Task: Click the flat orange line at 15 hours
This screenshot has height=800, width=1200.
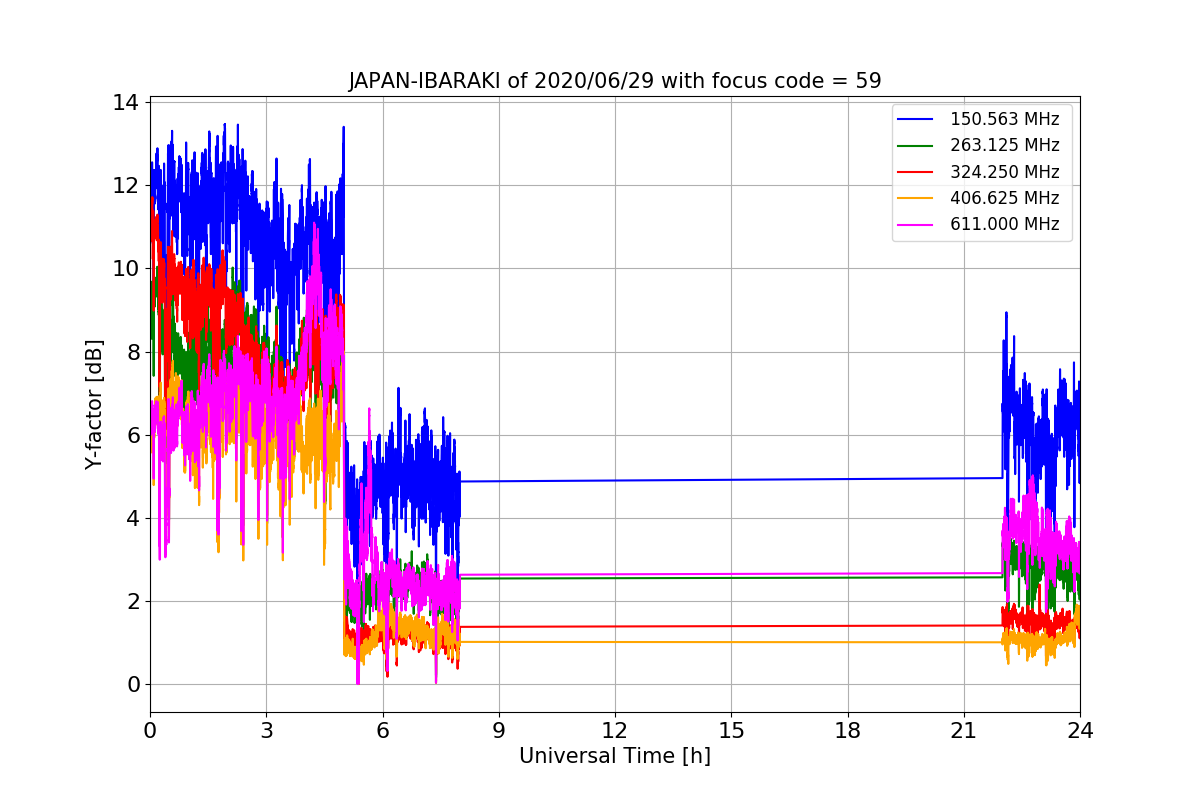Action: pos(731,642)
